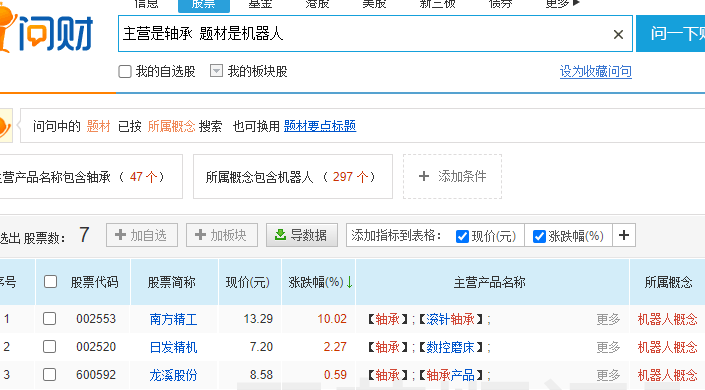Check the select-all box in the table header
705x390 pixels.
(50, 282)
